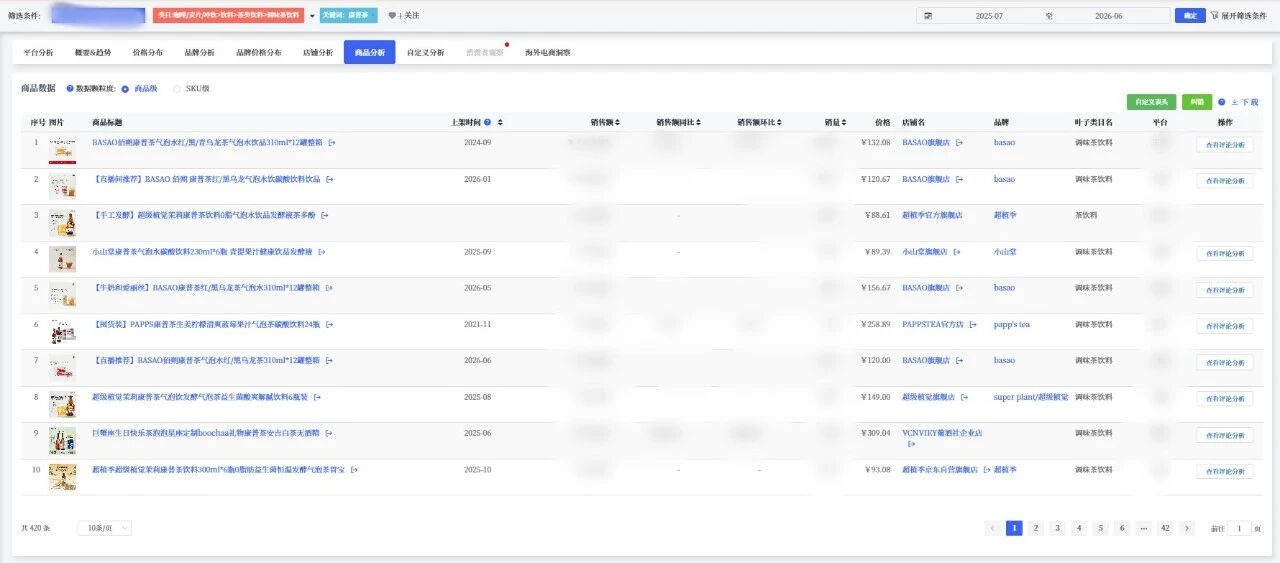Viewport: 1280px width, 563px height.
Task: Click 2021-11 listing date cell
Action: click(x=478, y=324)
